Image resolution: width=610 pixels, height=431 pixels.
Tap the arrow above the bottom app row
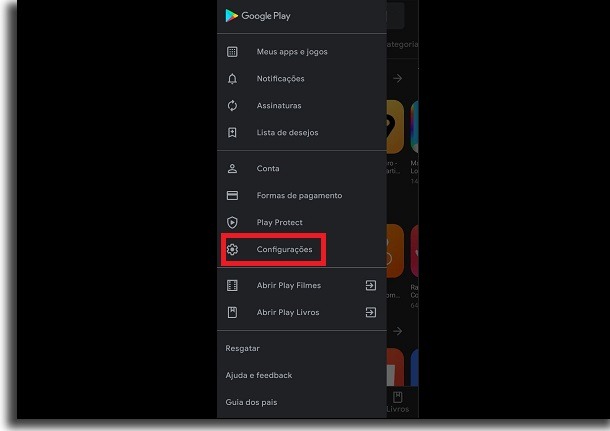(x=398, y=331)
